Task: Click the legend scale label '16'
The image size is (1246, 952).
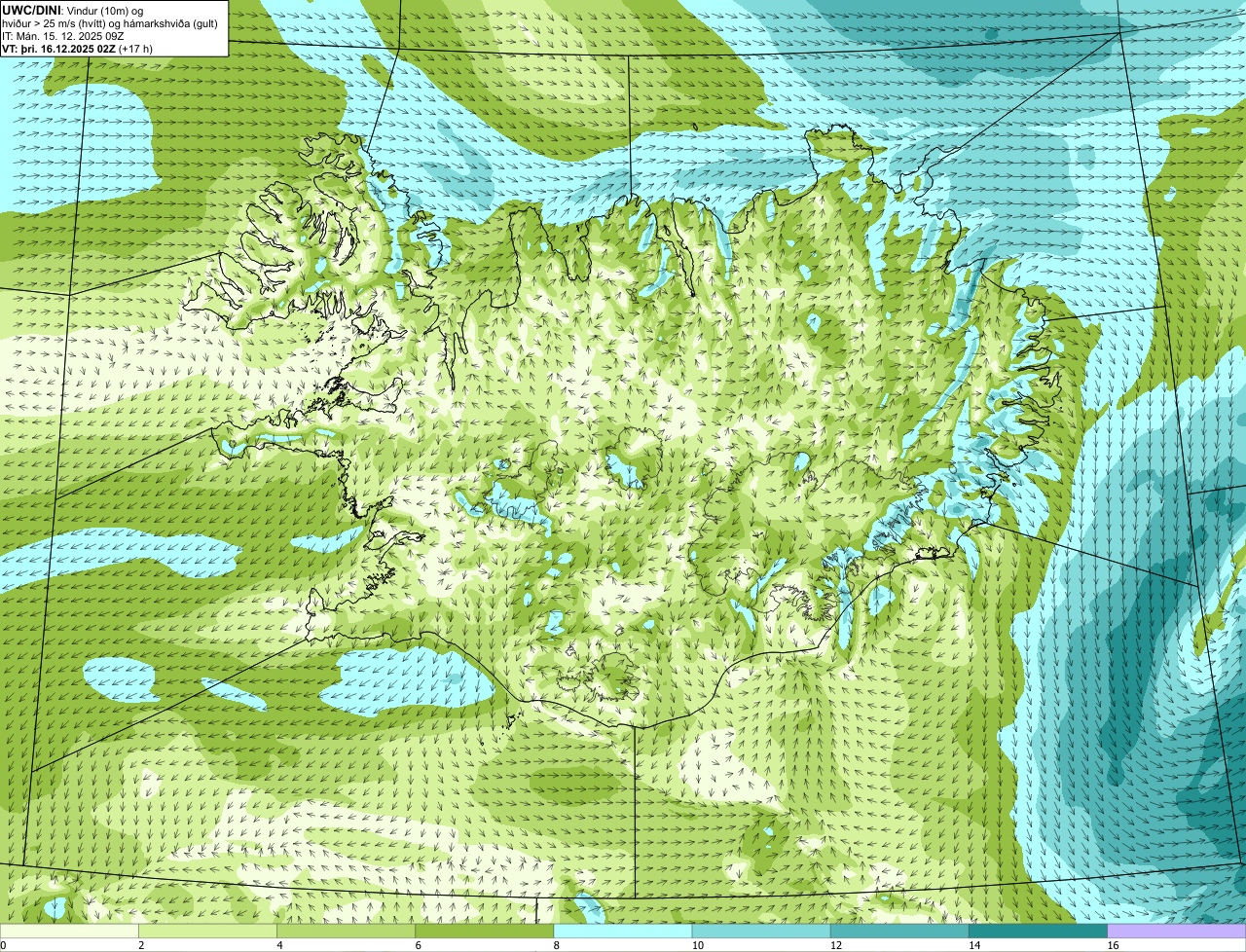Action: [1113, 945]
